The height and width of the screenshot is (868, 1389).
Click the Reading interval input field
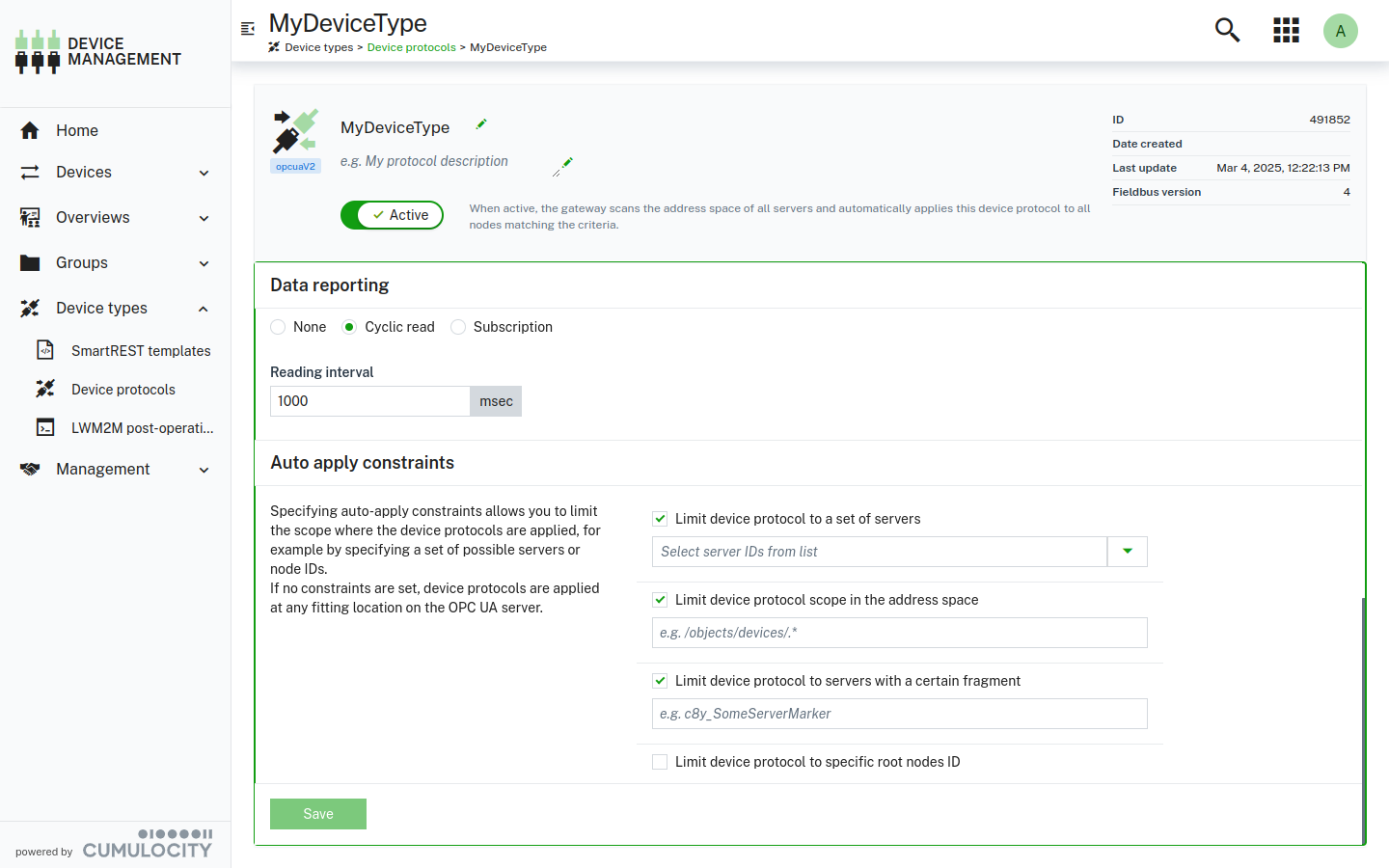369,401
